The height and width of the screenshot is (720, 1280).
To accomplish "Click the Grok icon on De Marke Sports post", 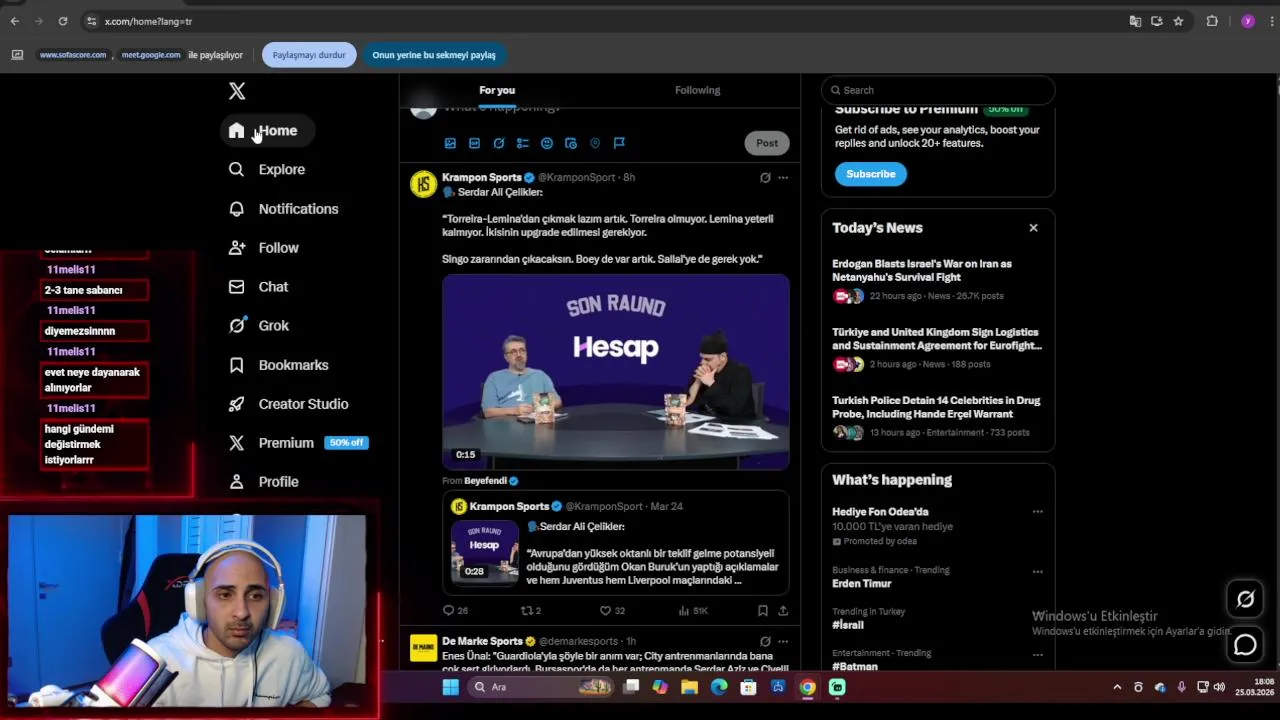I will [765, 641].
